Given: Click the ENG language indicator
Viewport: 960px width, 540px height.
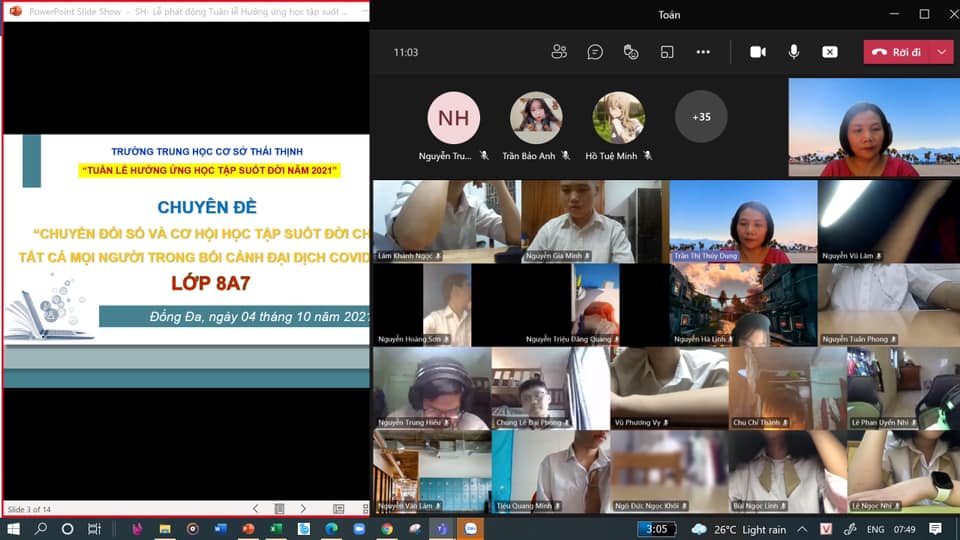Looking at the screenshot, I should [x=874, y=529].
